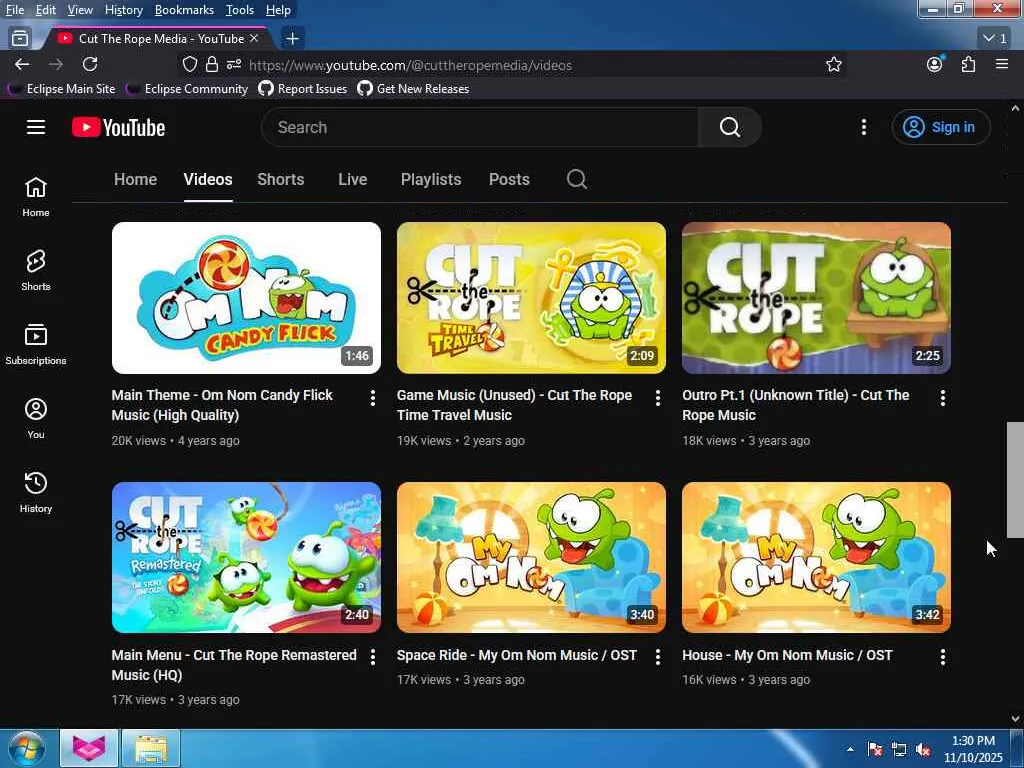Open options for Om Nom Candy Flick video

(x=372, y=398)
